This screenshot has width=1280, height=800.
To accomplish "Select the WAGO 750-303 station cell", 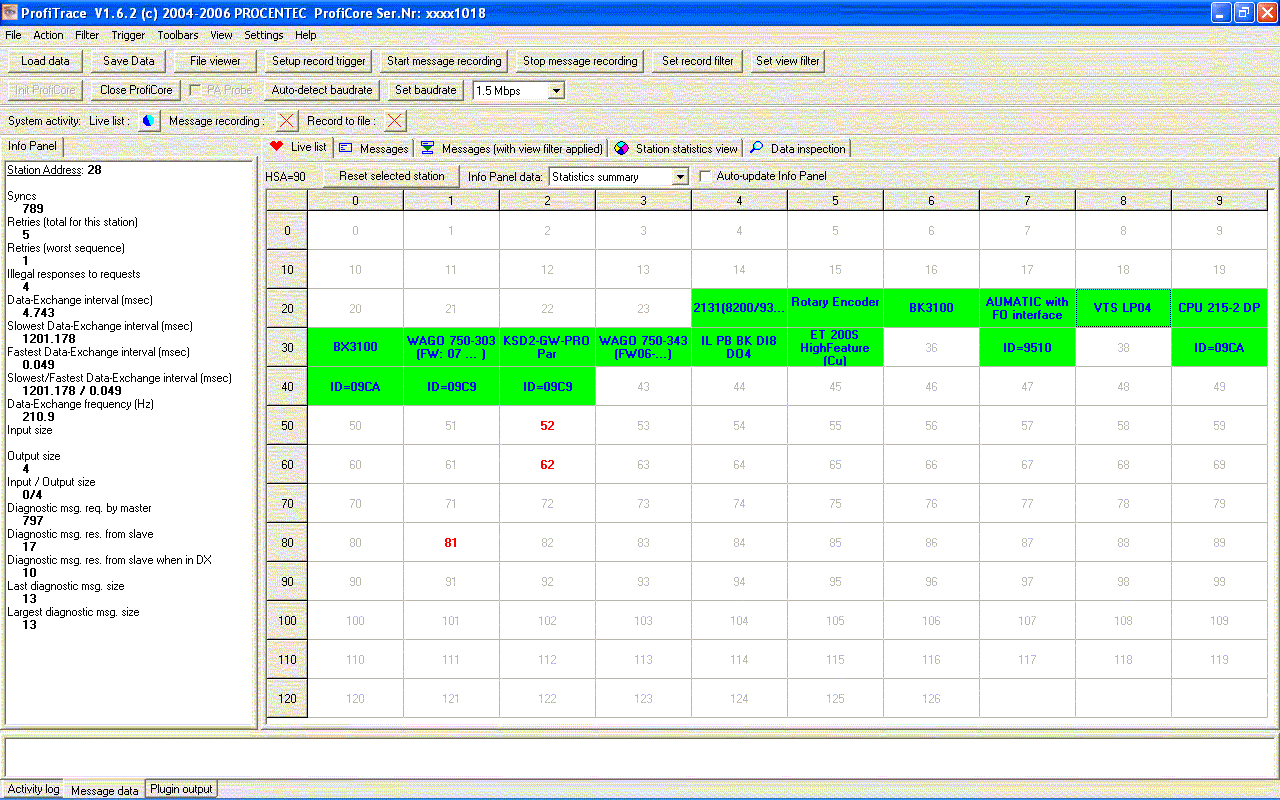I will click(x=451, y=347).
